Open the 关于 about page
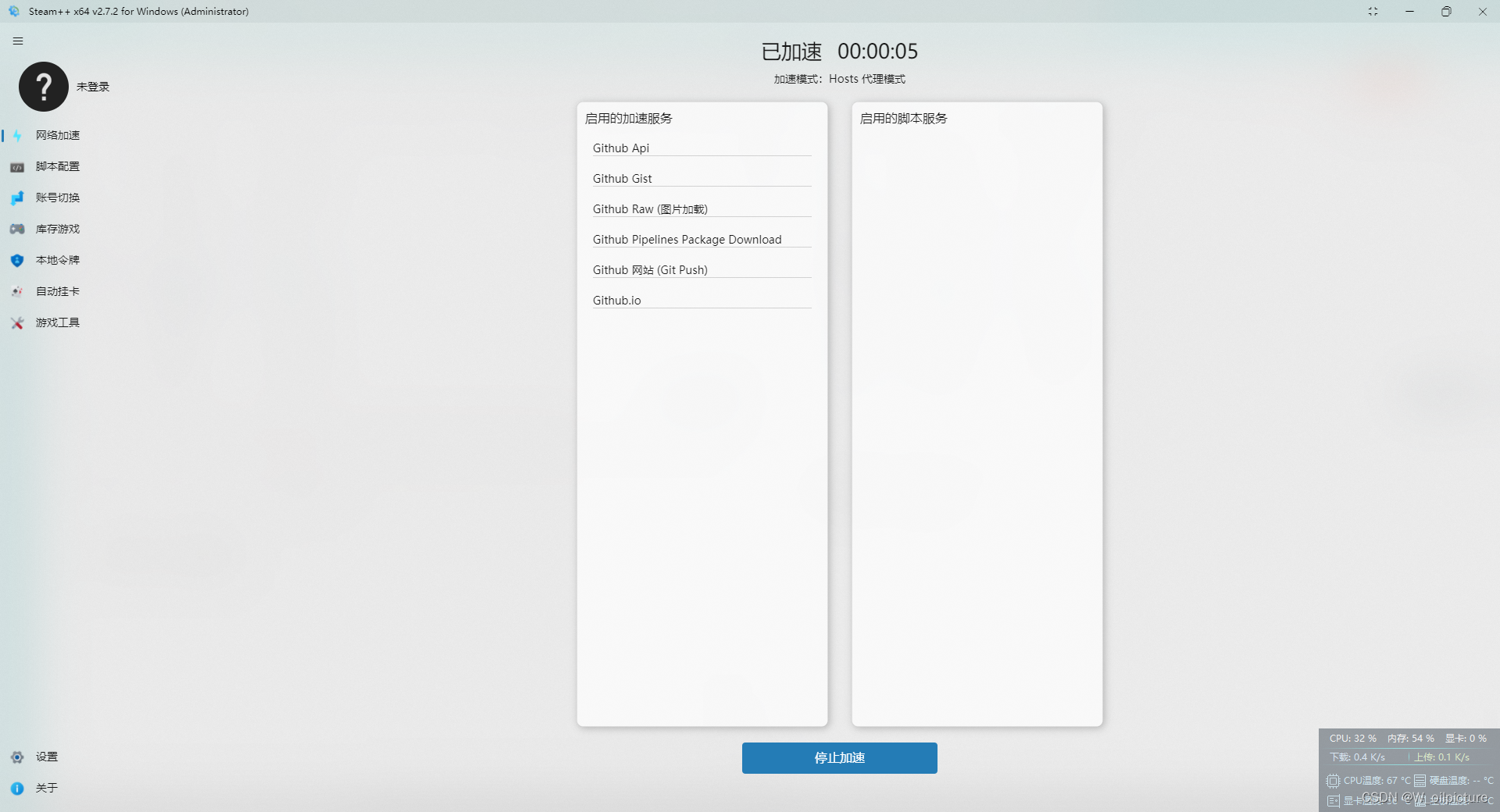 pos(47,788)
